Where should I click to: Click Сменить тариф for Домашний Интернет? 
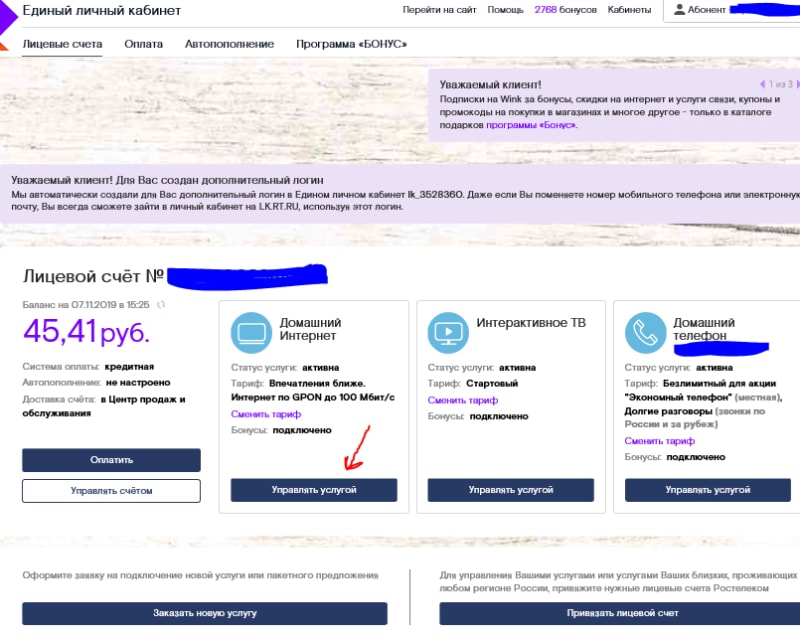point(266,414)
